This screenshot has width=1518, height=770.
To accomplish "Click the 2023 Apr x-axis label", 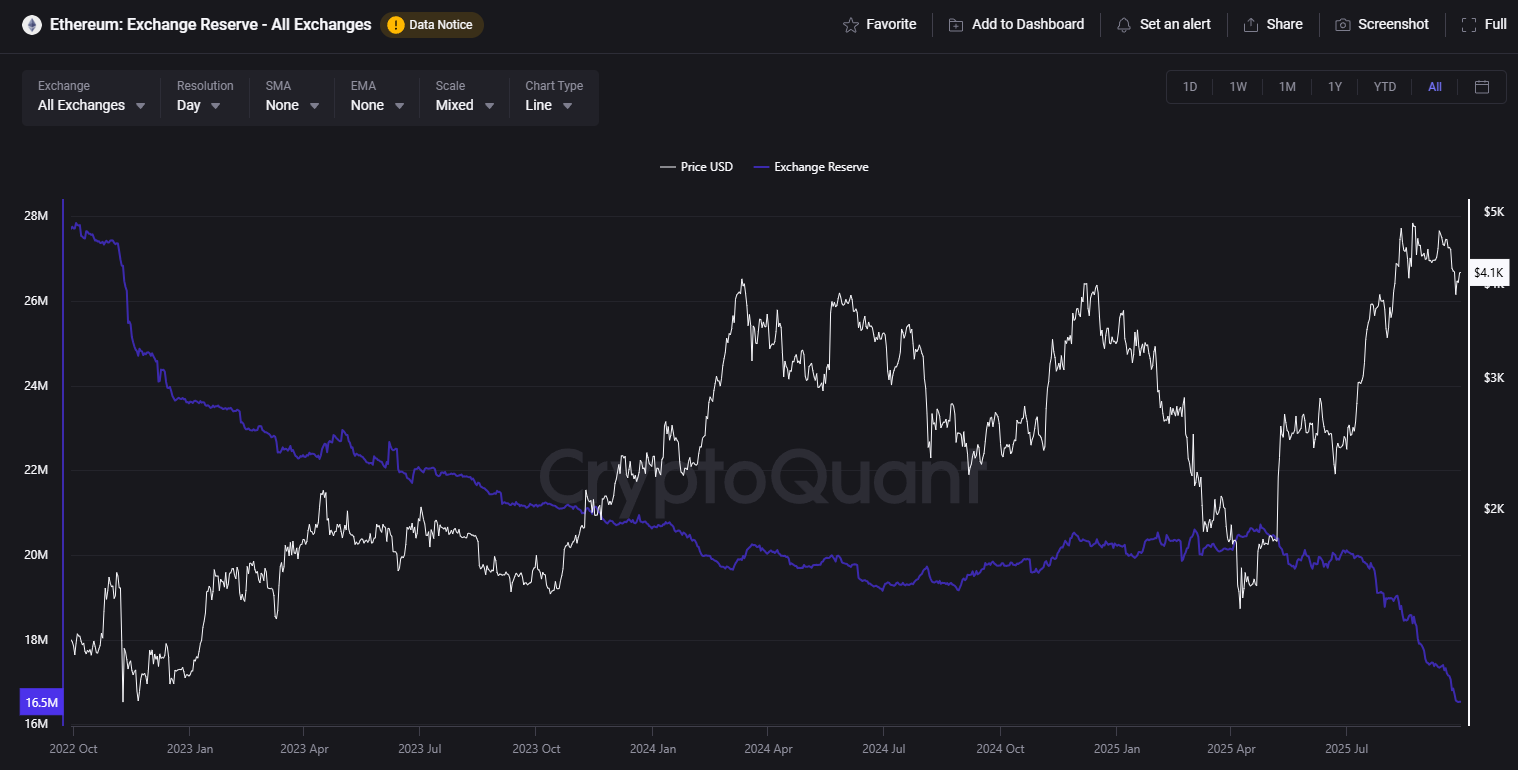I will (x=305, y=748).
